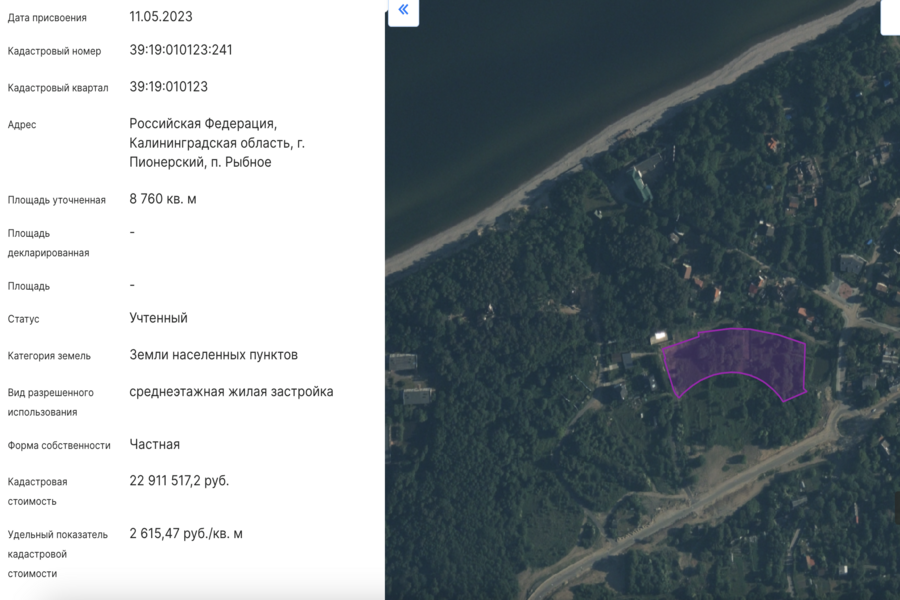This screenshot has height=600, width=900.
Task: Click the white button at map's top-right corner
Action: (890, 15)
